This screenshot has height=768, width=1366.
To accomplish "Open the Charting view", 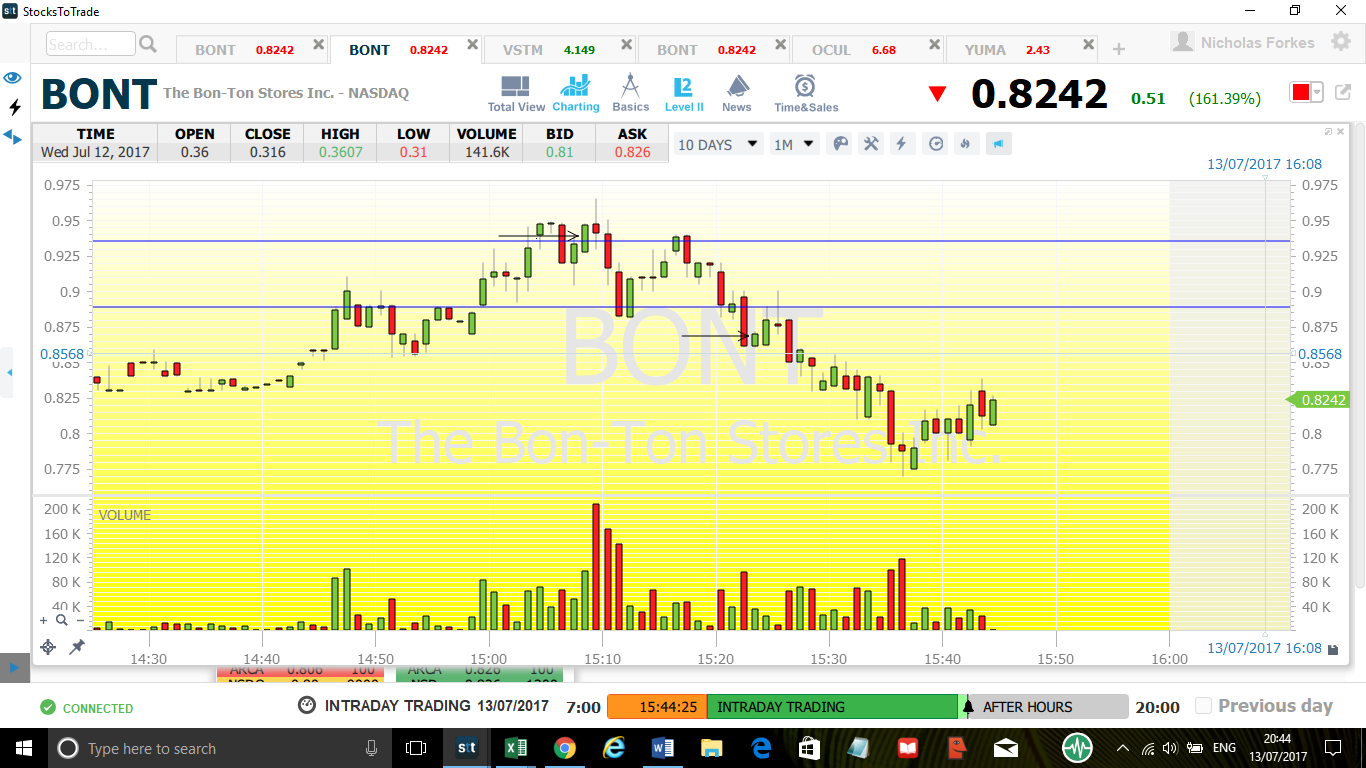I will click(x=575, y=93).
